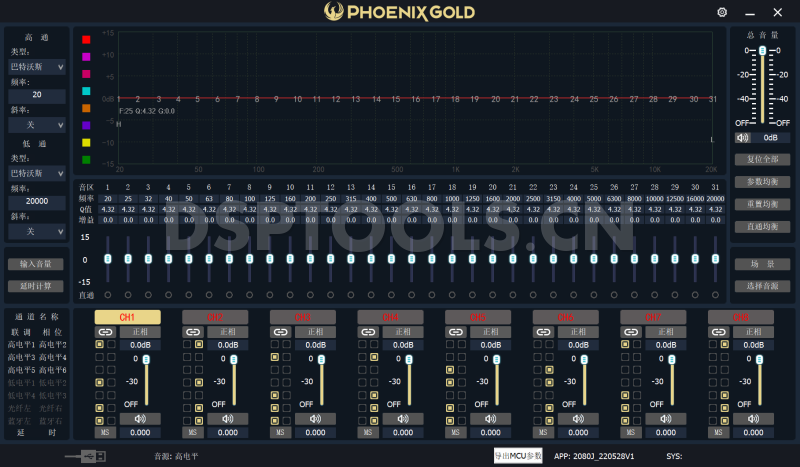
Task: Uncheck 高电平3 input checkbox in CH3
Action: click(x=275, y=357)
